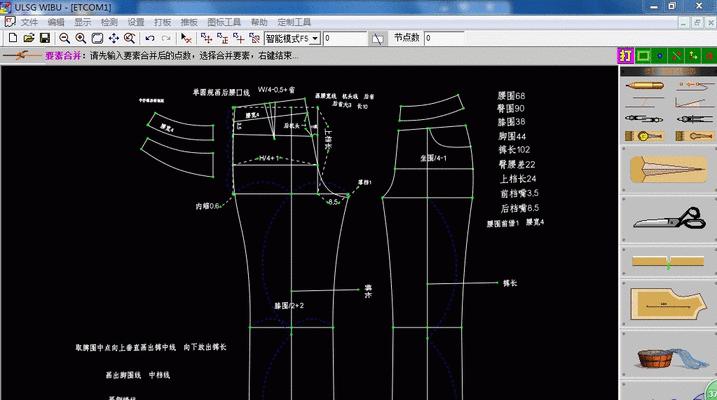Screen dimensions: 717x400
Task: Open the 设置 menu
Action: click(x=136, y=22)
